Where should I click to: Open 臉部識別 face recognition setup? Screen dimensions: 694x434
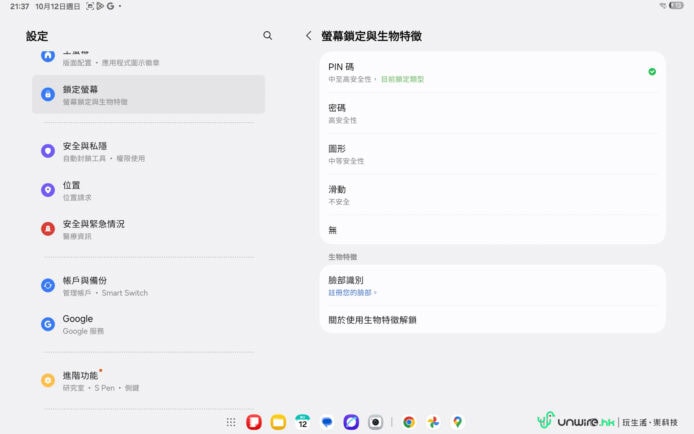tap(491, 286)
